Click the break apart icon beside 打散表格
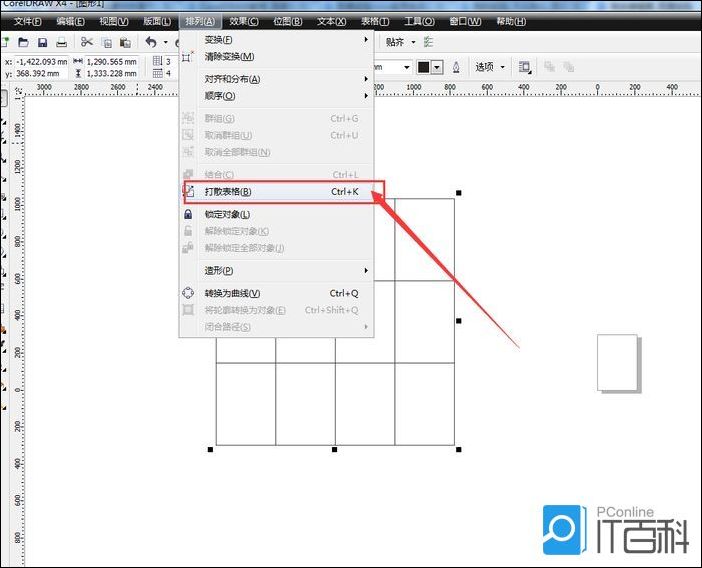 tap(189, 192)
